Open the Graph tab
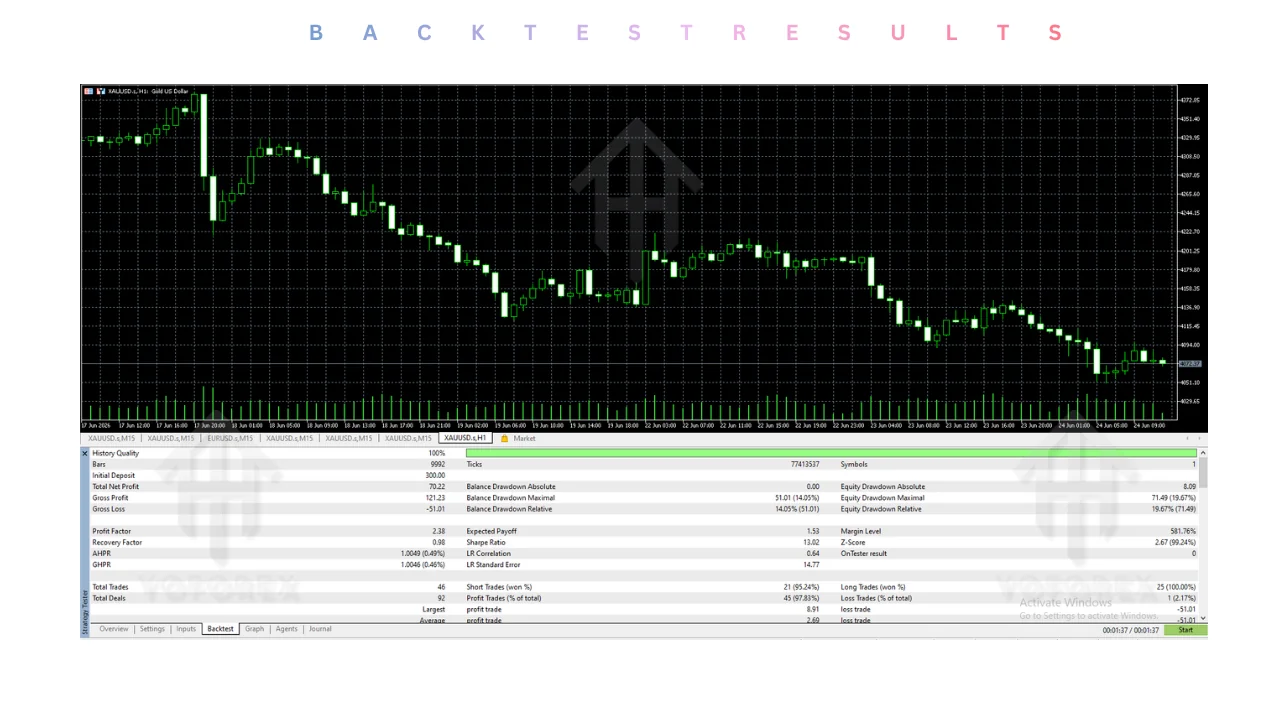1280x720 pixels. point(254,629)
